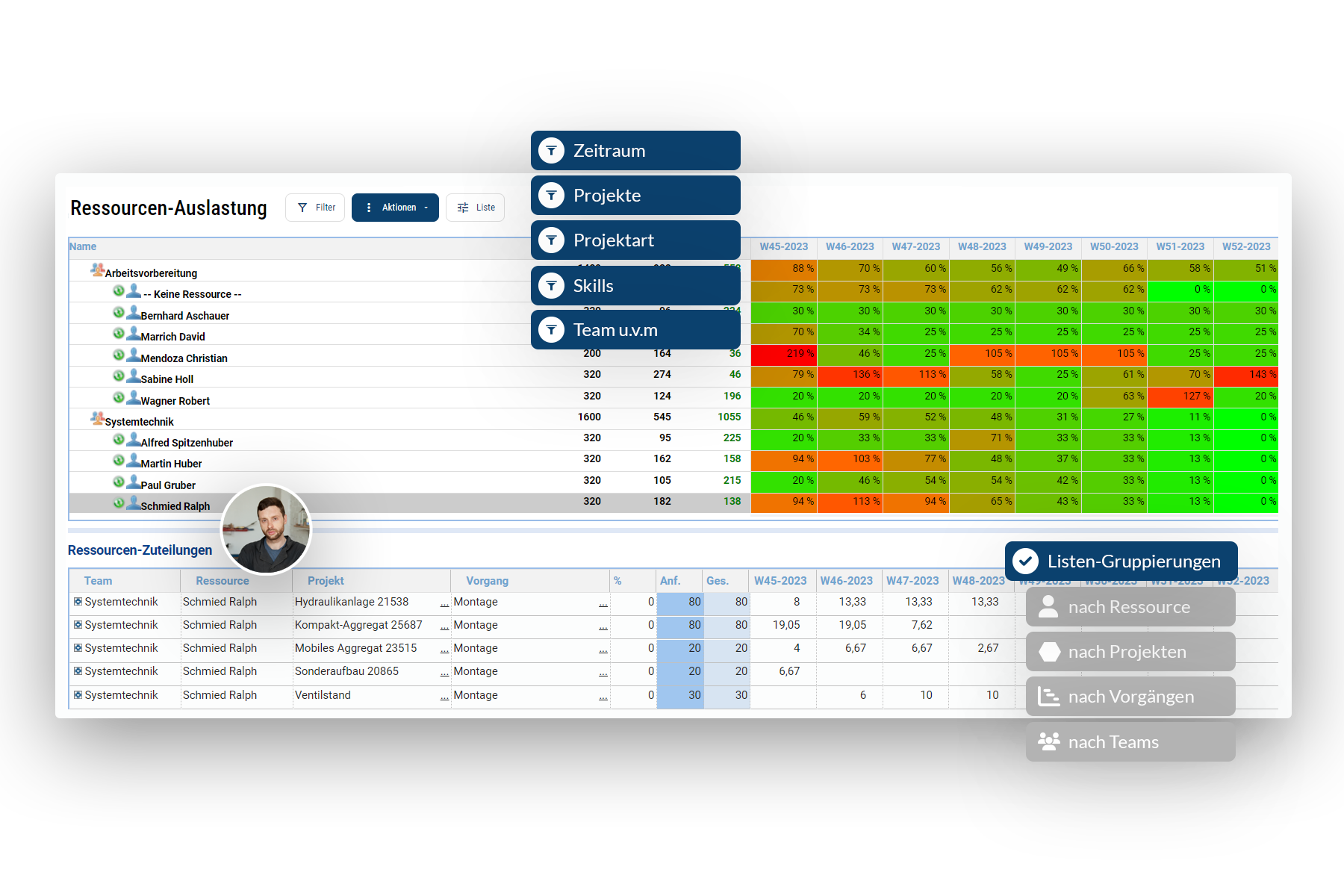This screenshot has height=896, width=1344.
Task: Click the sliders icon in the Liste button
Action: coord(463,208)
